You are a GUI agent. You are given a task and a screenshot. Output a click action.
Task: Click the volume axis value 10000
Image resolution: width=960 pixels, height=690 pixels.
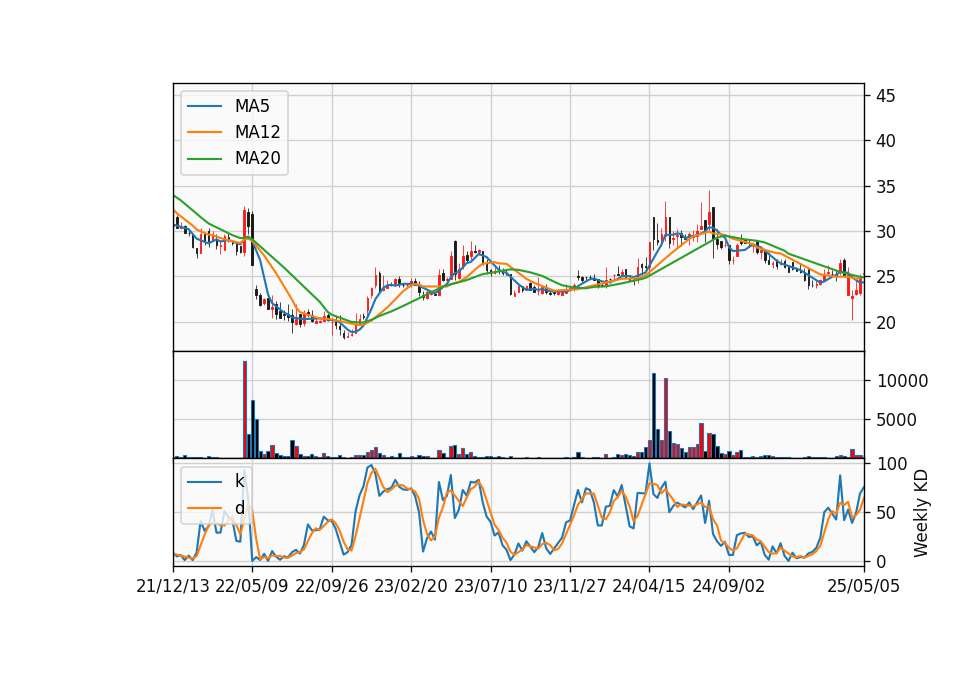pyautogui.click(x=902, y=381)
